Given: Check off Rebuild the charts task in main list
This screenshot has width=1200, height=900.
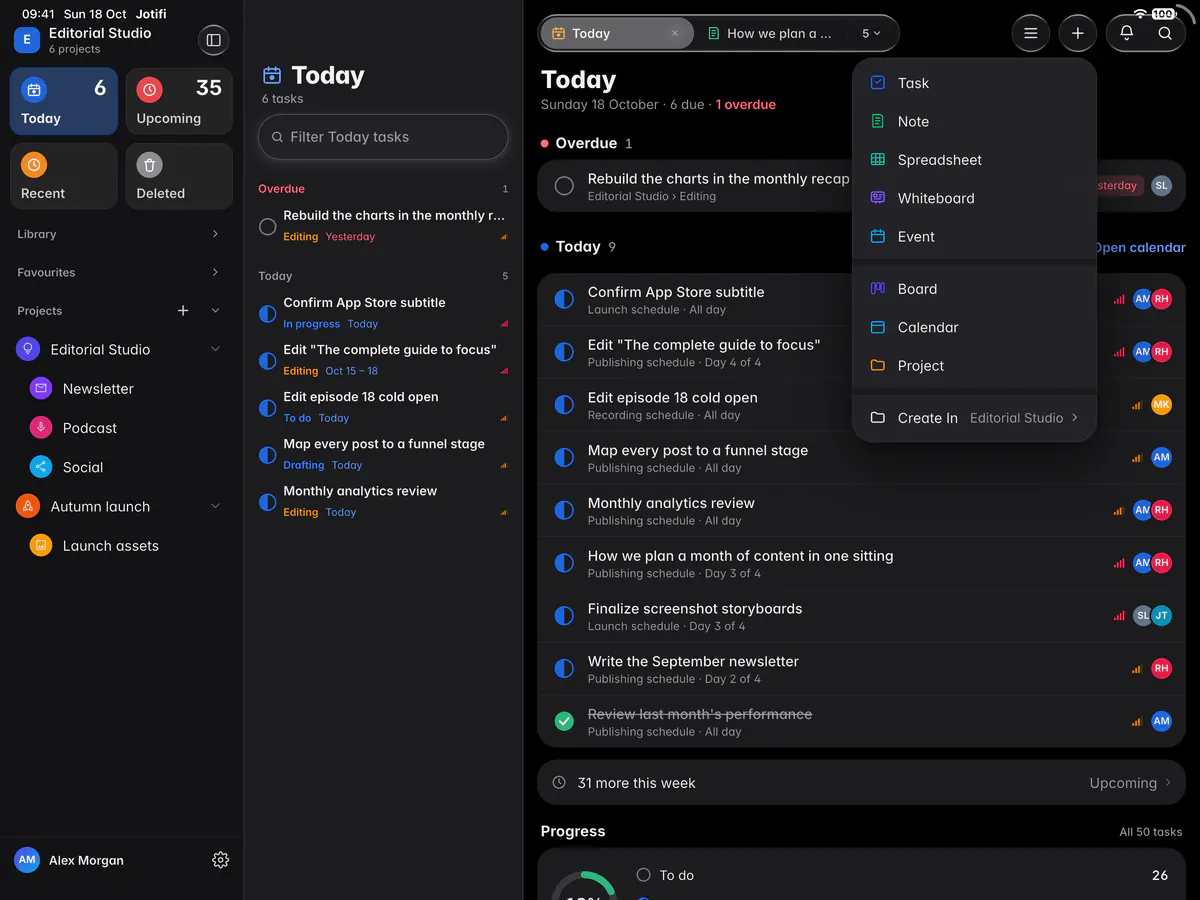Looking at the screenshot, I should click(564, 186).
